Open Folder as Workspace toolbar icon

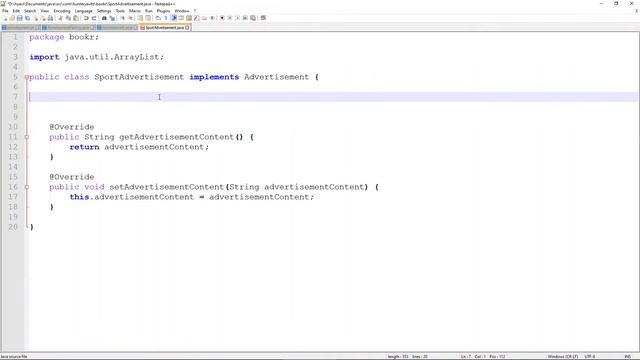(204, 18)
